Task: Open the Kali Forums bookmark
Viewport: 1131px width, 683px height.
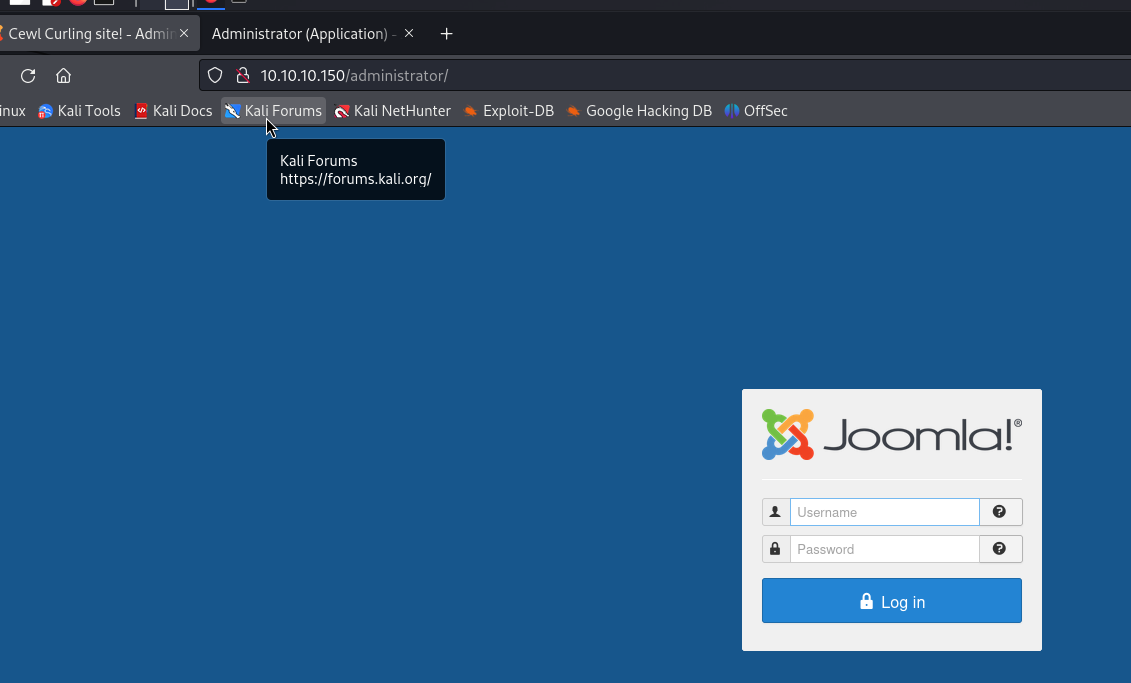Action: point(274,111)
